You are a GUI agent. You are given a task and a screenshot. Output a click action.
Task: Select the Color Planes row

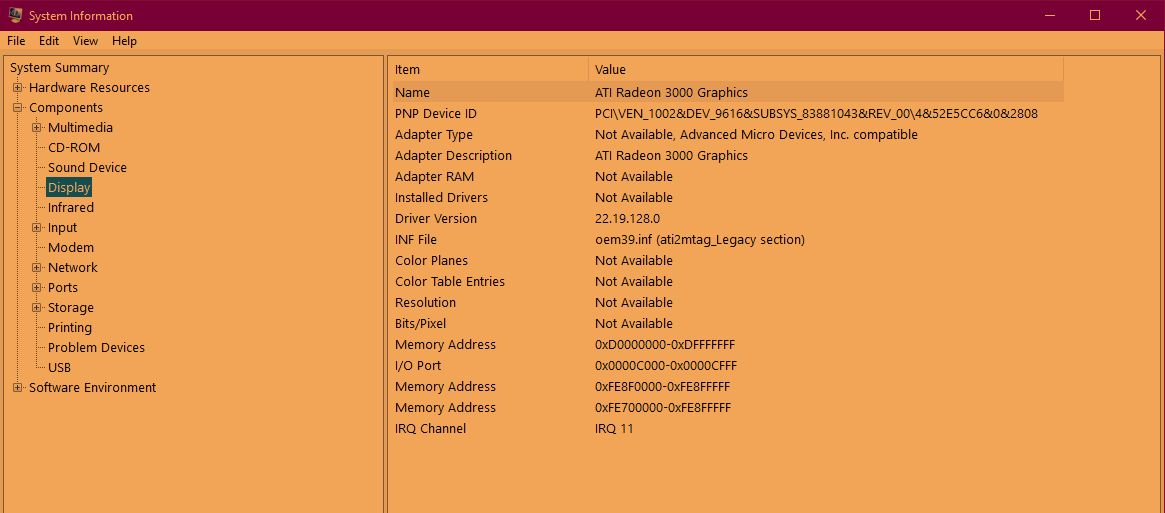click(727, 260)
